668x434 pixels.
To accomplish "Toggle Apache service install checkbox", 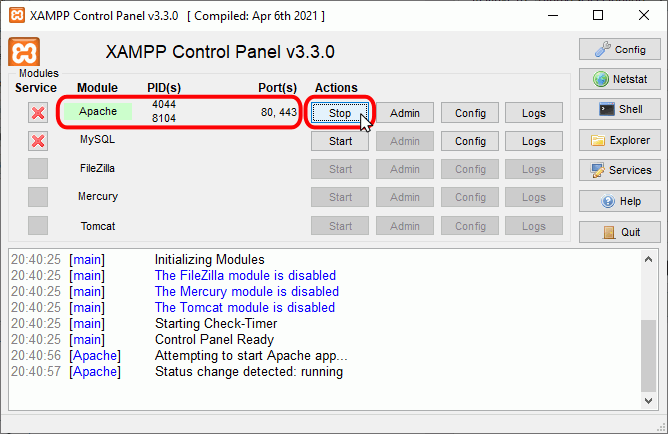I will [38, 113].
